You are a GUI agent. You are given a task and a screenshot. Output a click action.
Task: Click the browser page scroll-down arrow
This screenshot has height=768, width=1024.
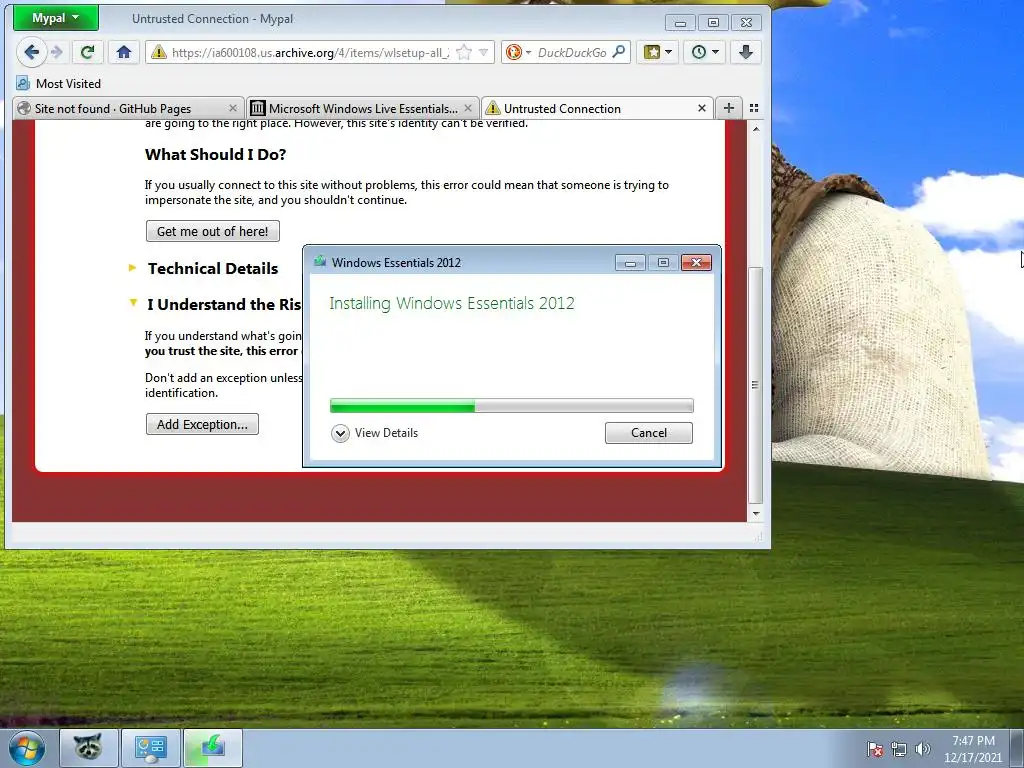pyautogui.click(x=756, y=514)
